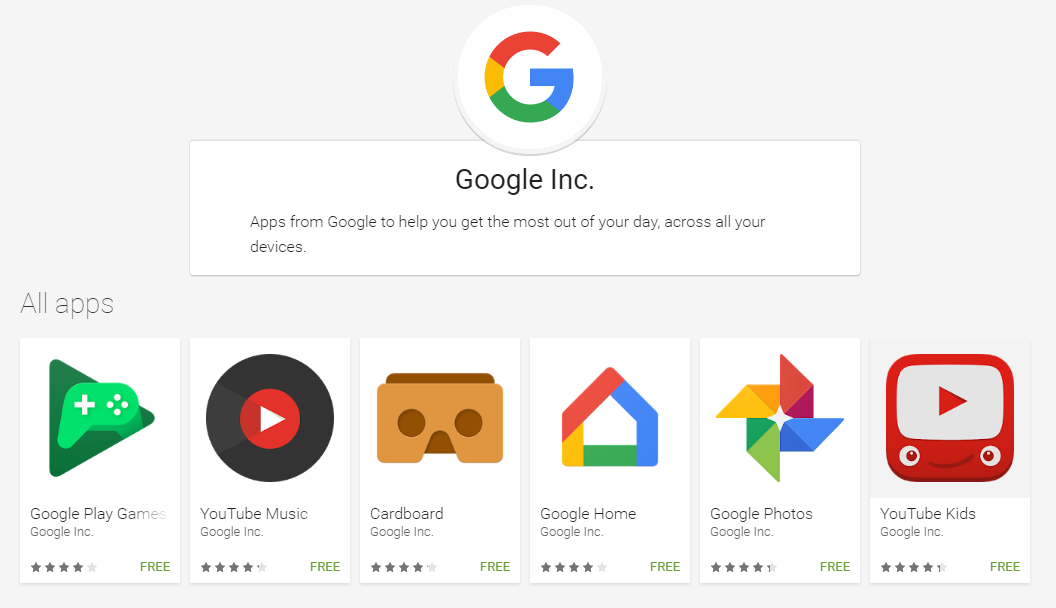This screenshot has width=1056, height=608.
Task: Click FREE button on YouTube Music card
Action: 325,567
